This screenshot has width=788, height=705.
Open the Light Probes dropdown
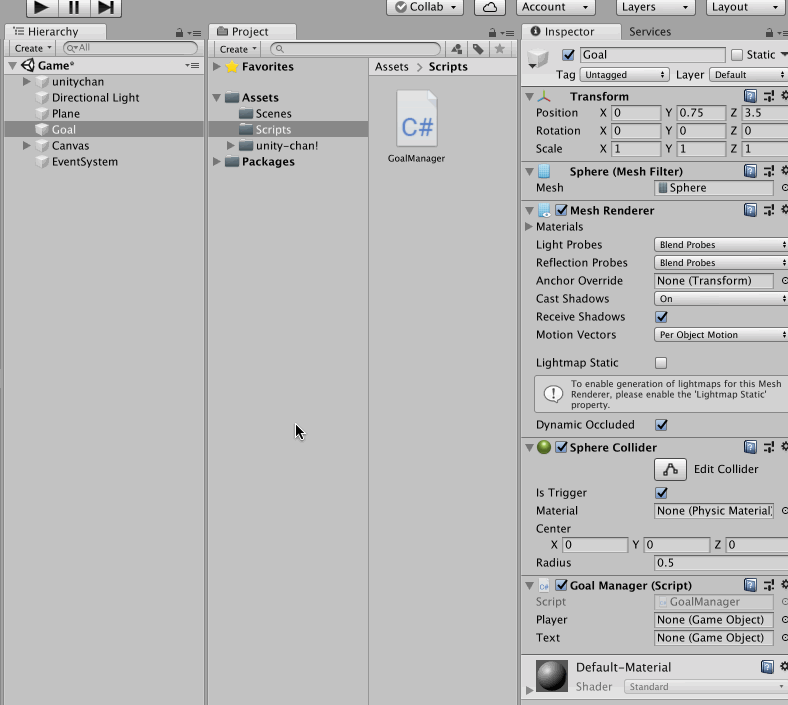click(720, 245)
